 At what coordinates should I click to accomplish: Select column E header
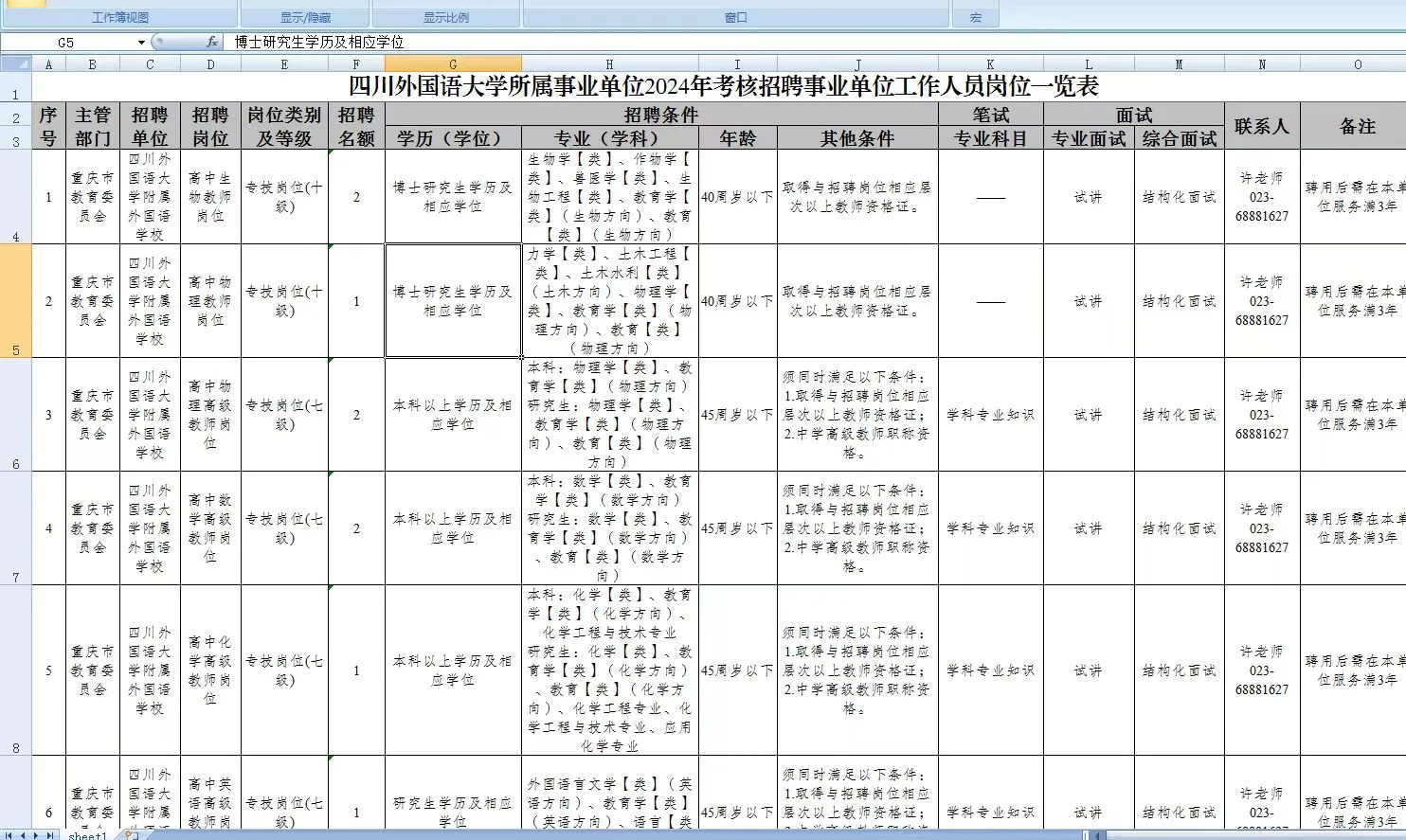284,64
